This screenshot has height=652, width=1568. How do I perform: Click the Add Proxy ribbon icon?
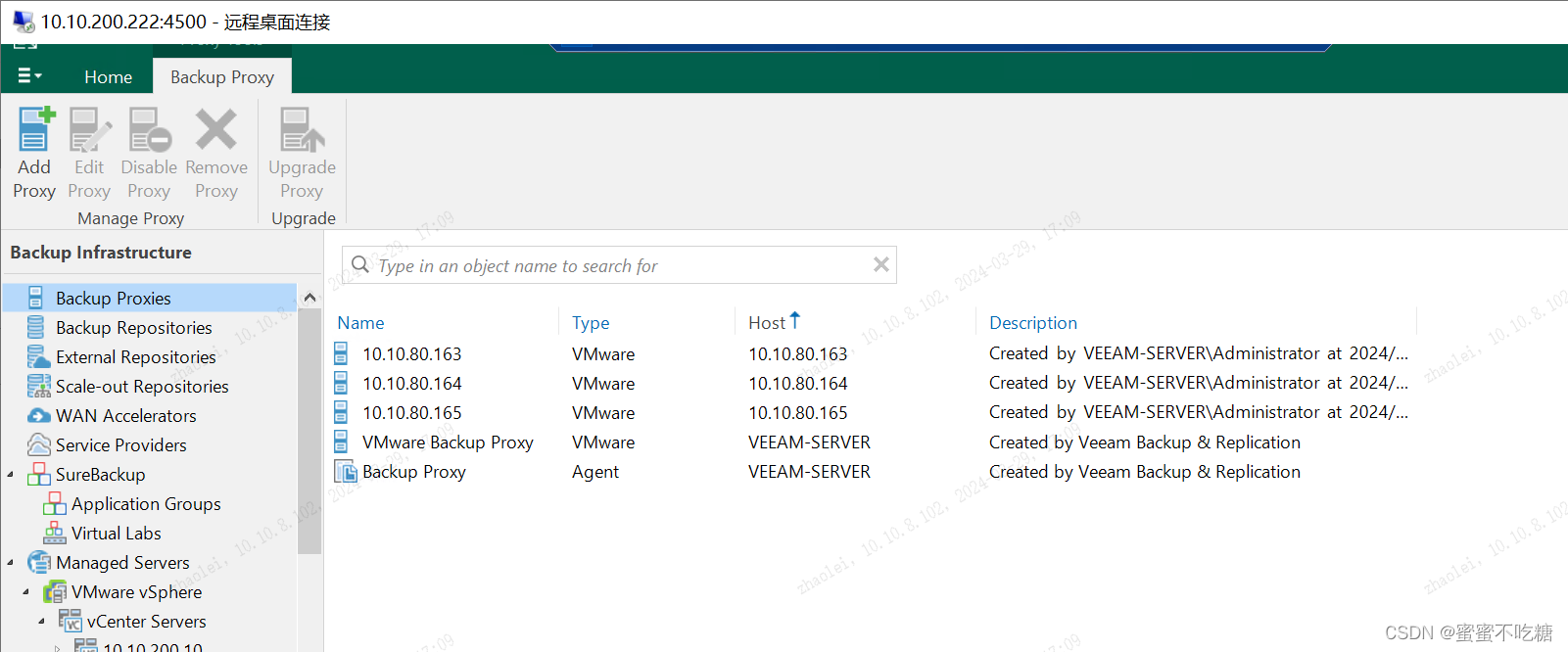click(35, 129)
